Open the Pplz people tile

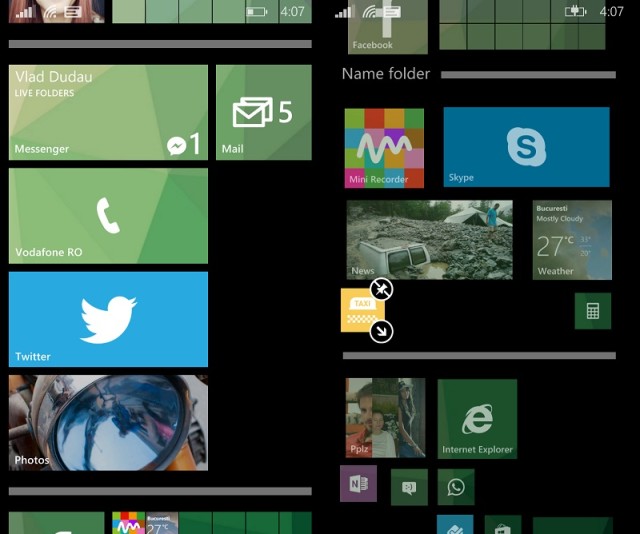[x=385, y=418]
